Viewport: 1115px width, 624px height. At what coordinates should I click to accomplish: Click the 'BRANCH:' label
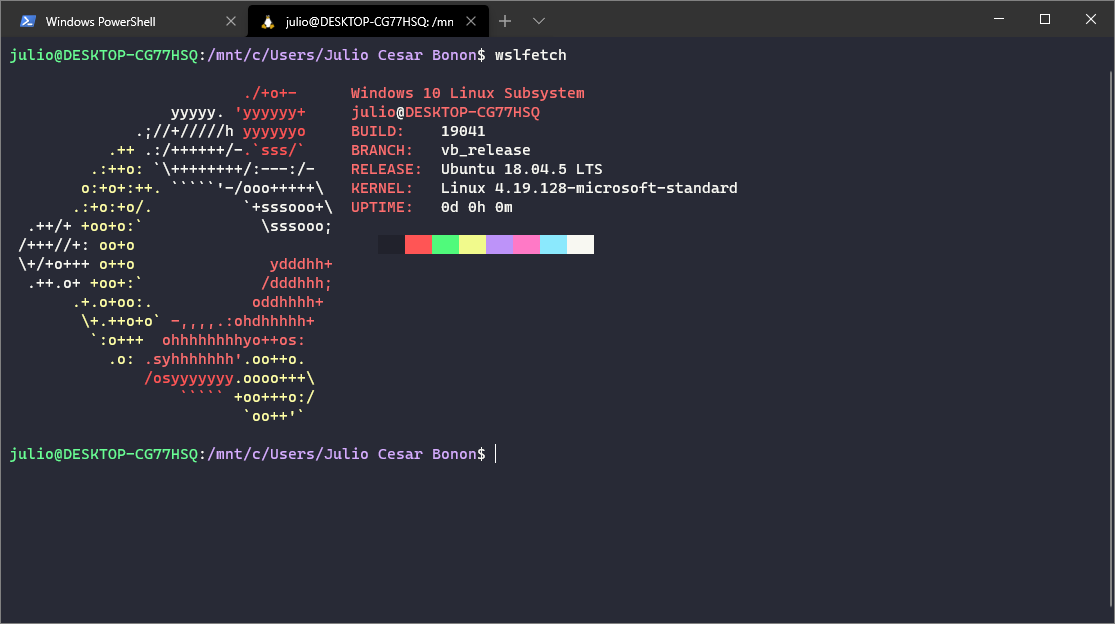(x=382, y=151)
